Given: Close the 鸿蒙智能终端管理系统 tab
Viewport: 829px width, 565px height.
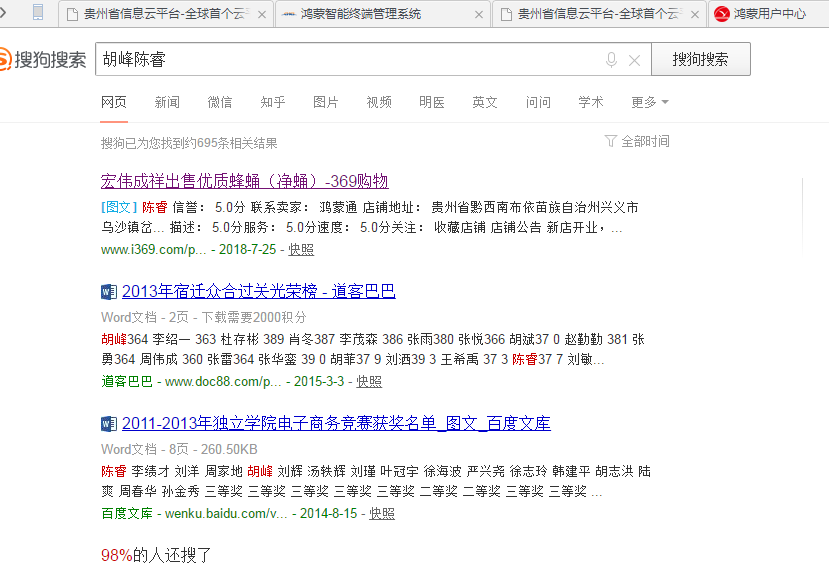Looking at the screenshot, I should (x=479, y=14).
